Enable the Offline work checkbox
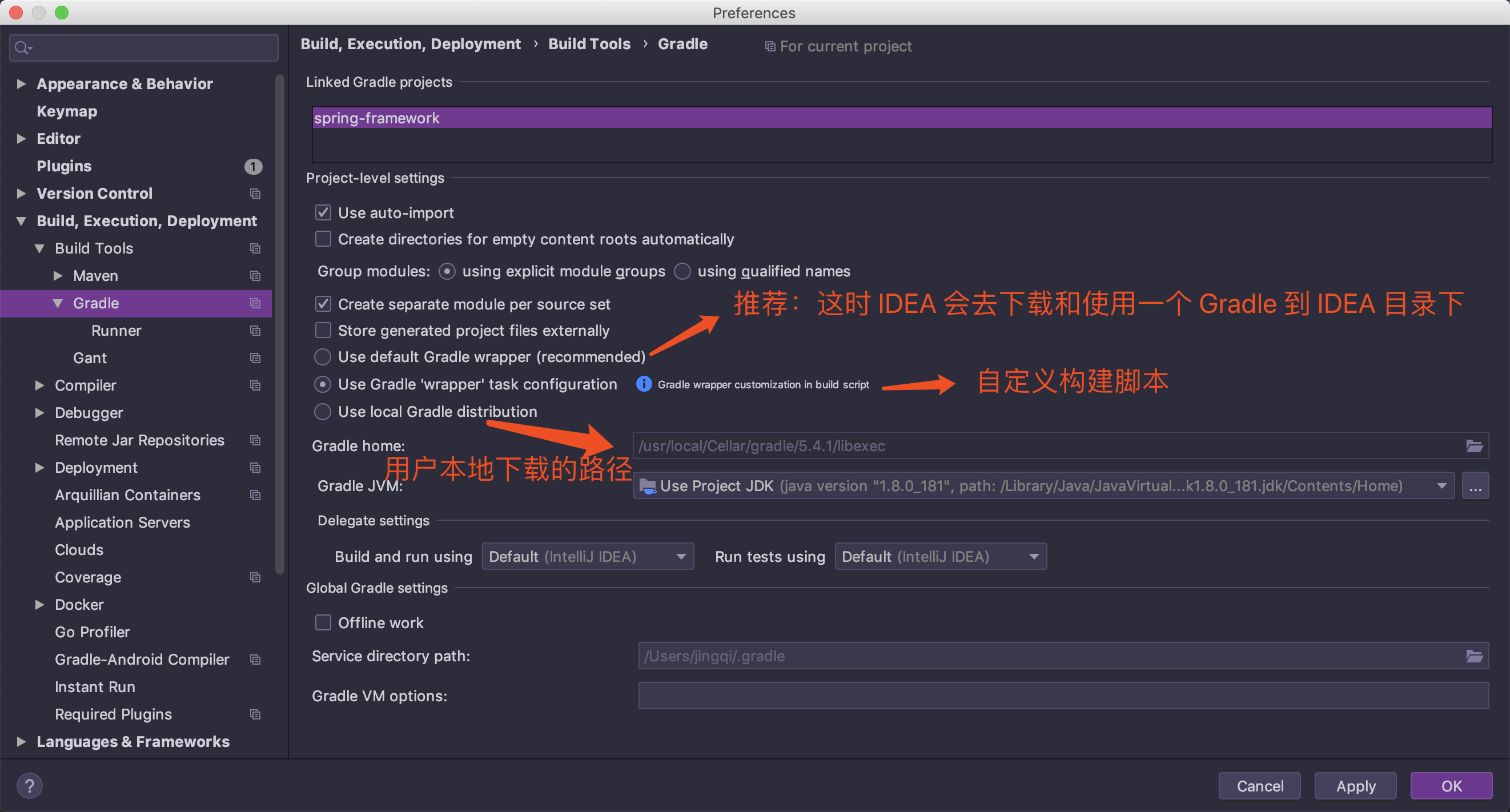 pyautogui.click(x=323, y=622)
